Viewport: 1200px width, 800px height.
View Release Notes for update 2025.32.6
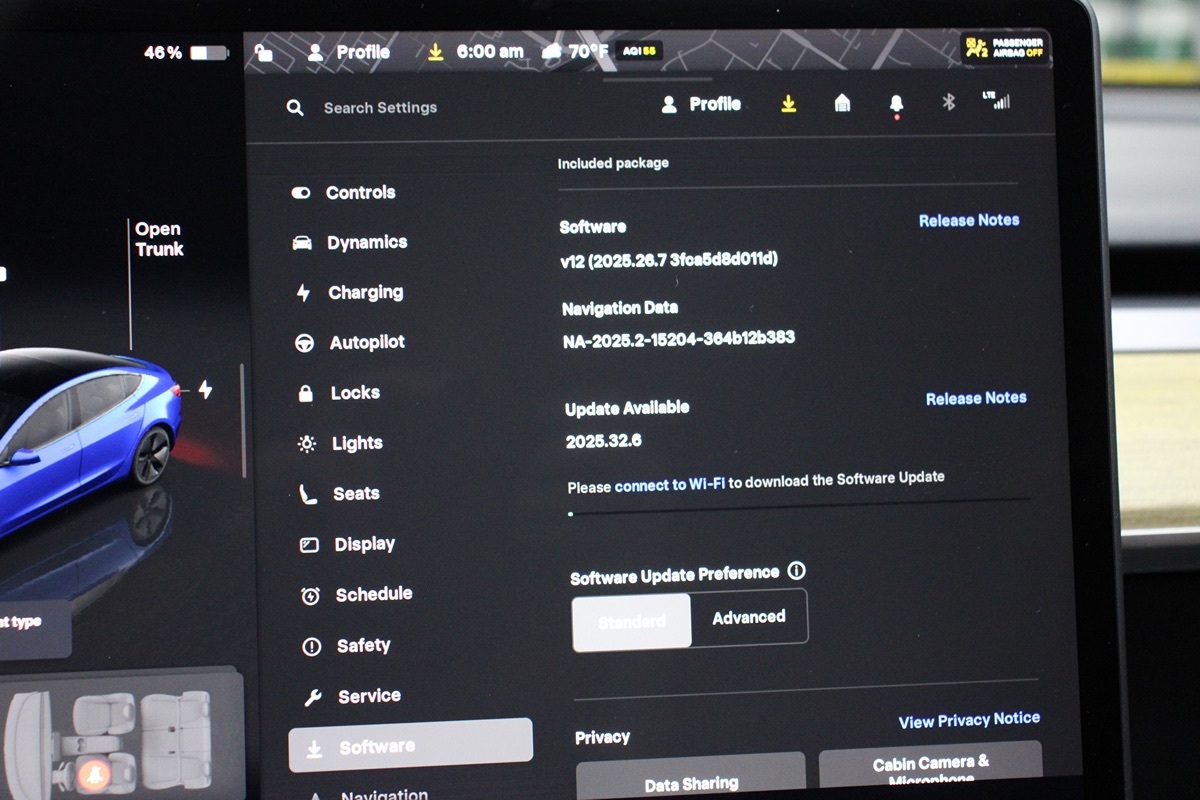click(x=975, y=398)
